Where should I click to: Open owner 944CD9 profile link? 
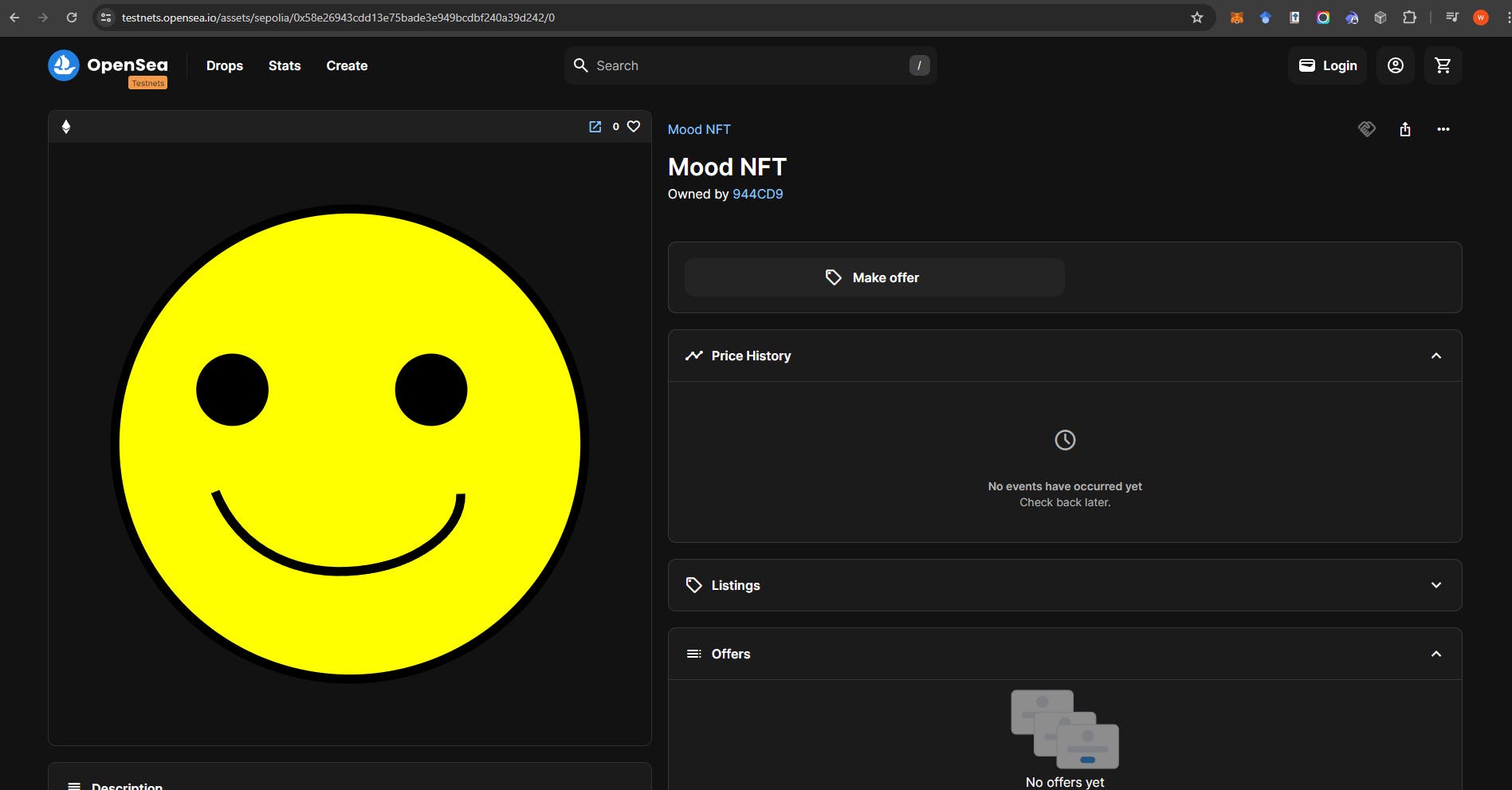(x=757, y=194)
